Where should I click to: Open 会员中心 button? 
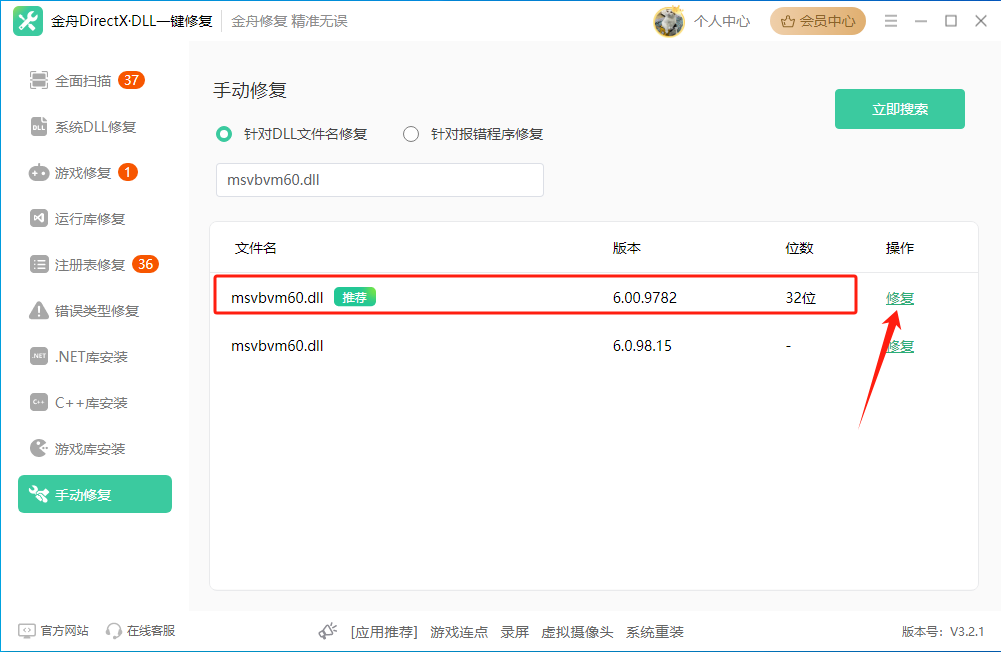(x=818, y=22)
